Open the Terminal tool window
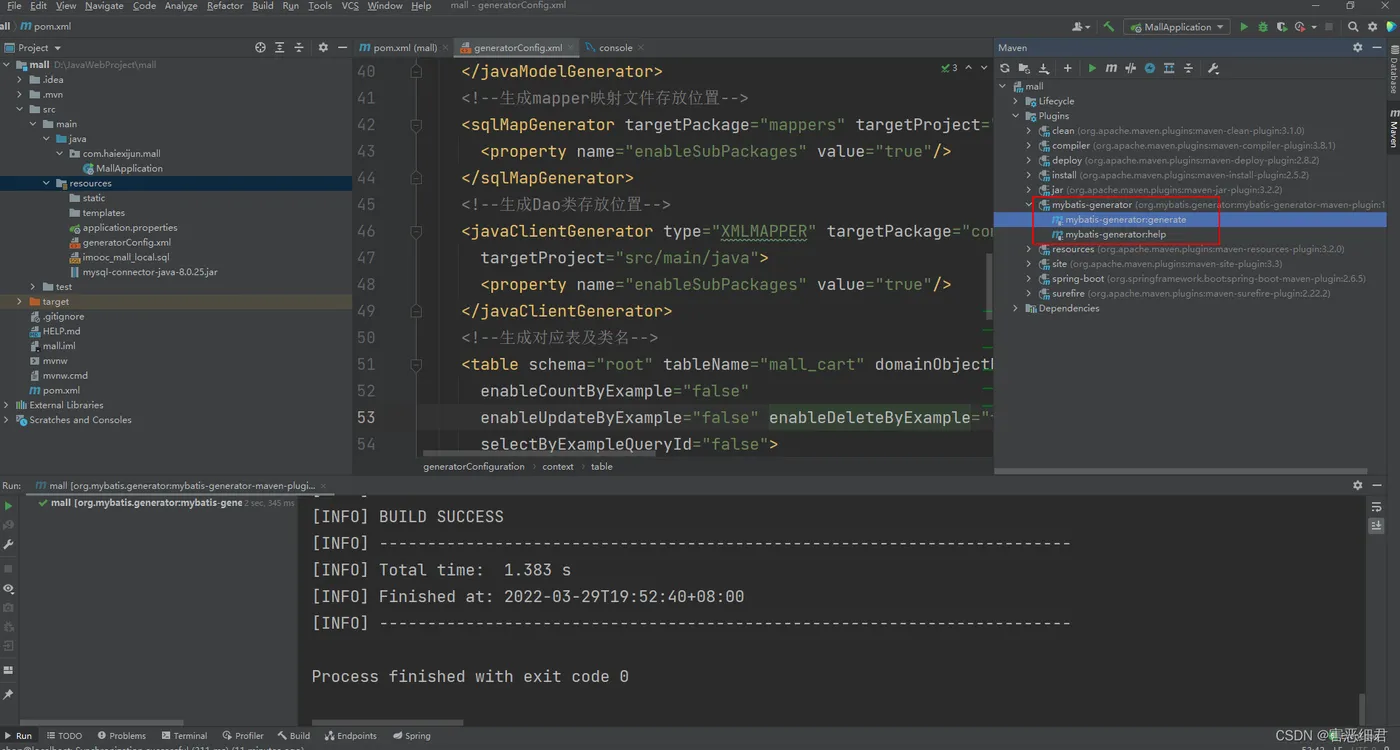 (183, 735)
